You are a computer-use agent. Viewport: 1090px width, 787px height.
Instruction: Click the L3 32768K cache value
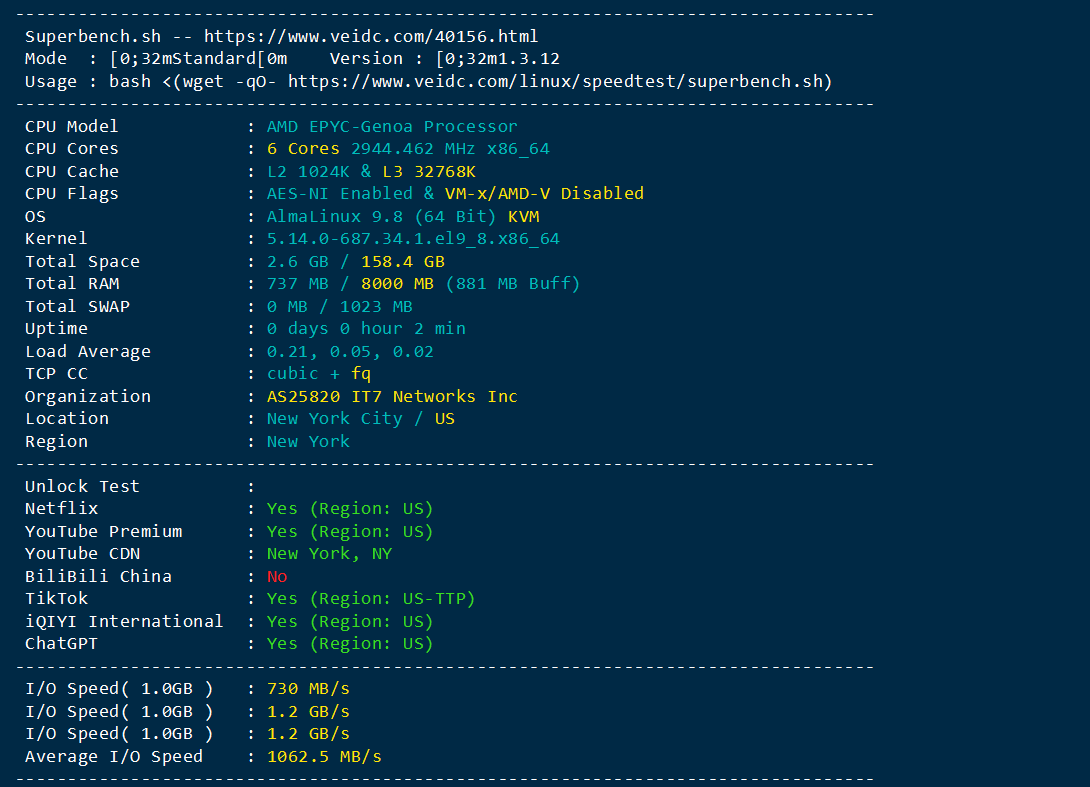[x=429, y=172]
